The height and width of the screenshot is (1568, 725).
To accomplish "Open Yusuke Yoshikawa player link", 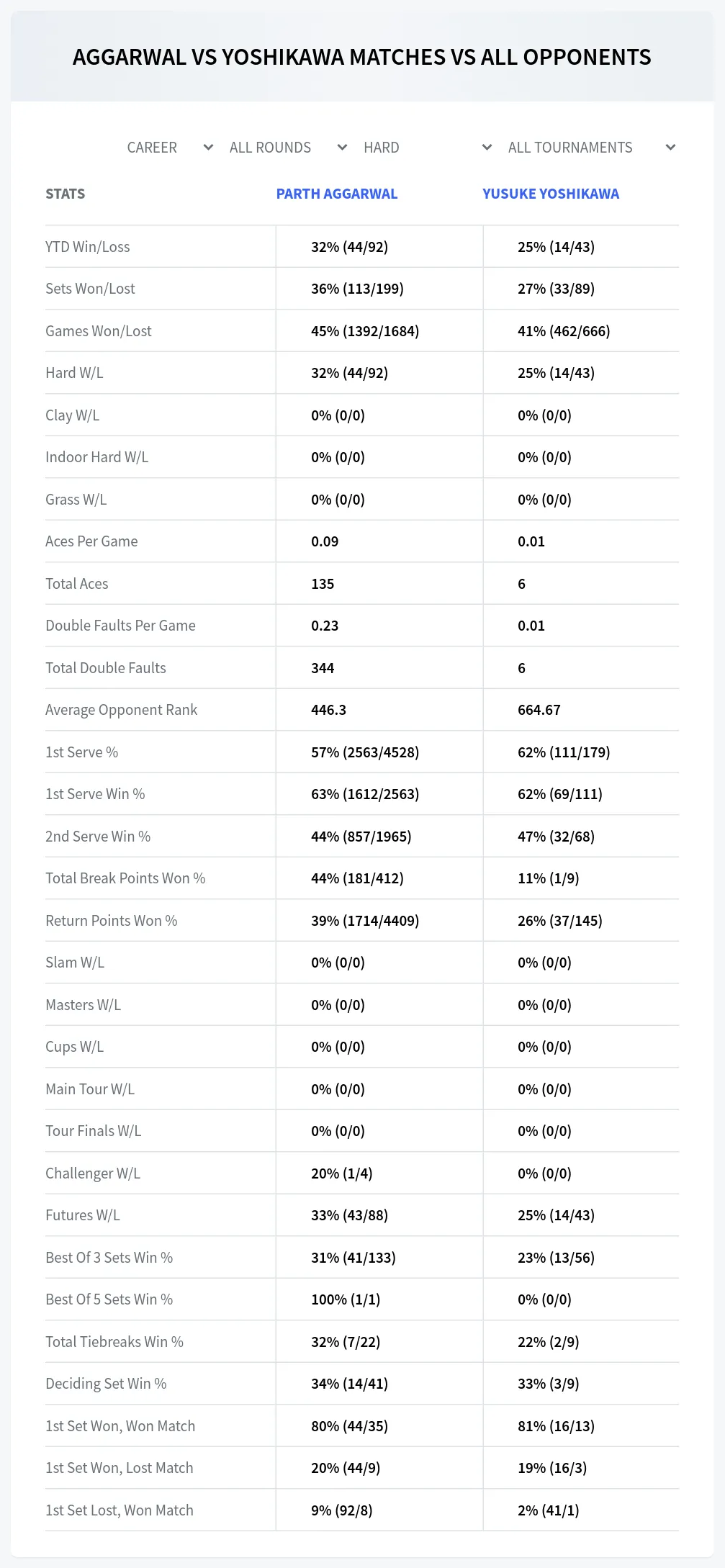I will click(551, 194).
